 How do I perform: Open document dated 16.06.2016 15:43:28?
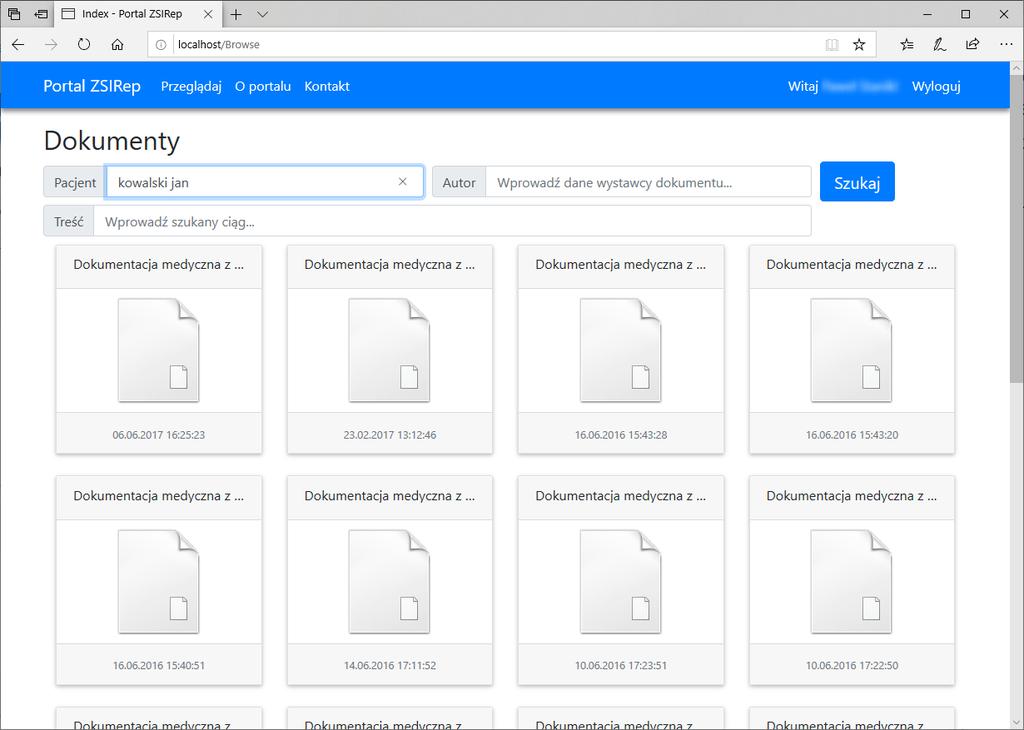(x=620, y=350)
